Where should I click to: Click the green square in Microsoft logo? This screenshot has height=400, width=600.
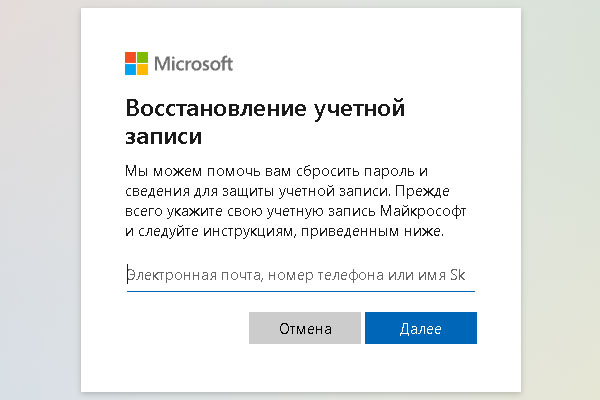point(142,57)
